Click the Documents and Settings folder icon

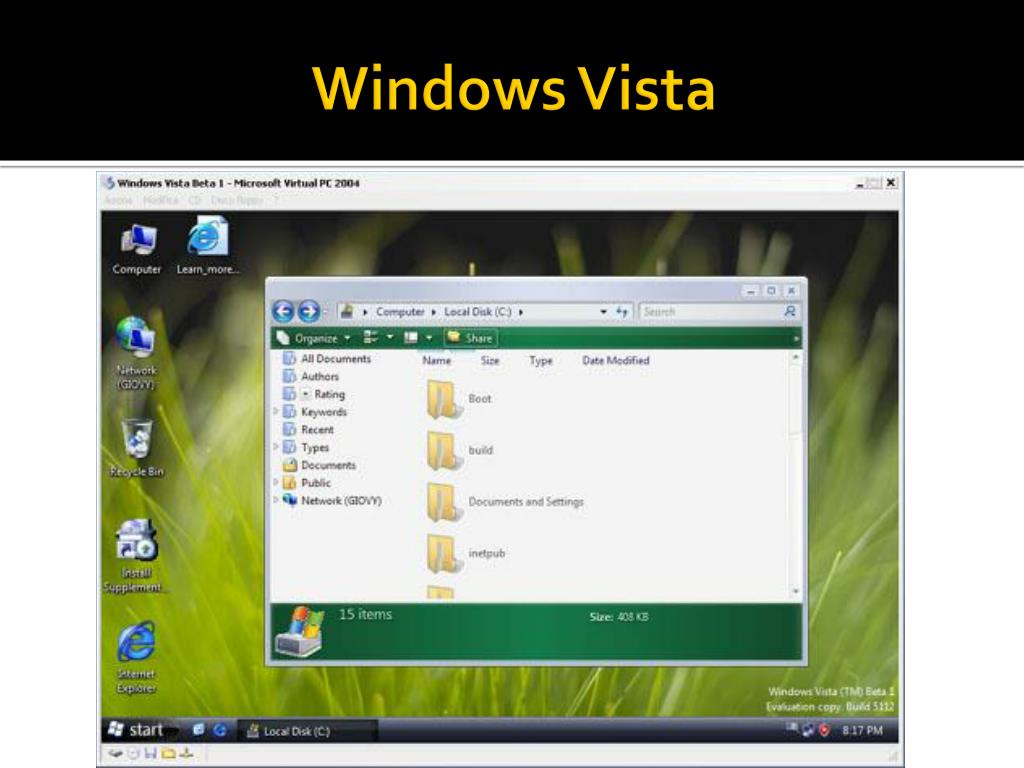(x=443, y=502)
